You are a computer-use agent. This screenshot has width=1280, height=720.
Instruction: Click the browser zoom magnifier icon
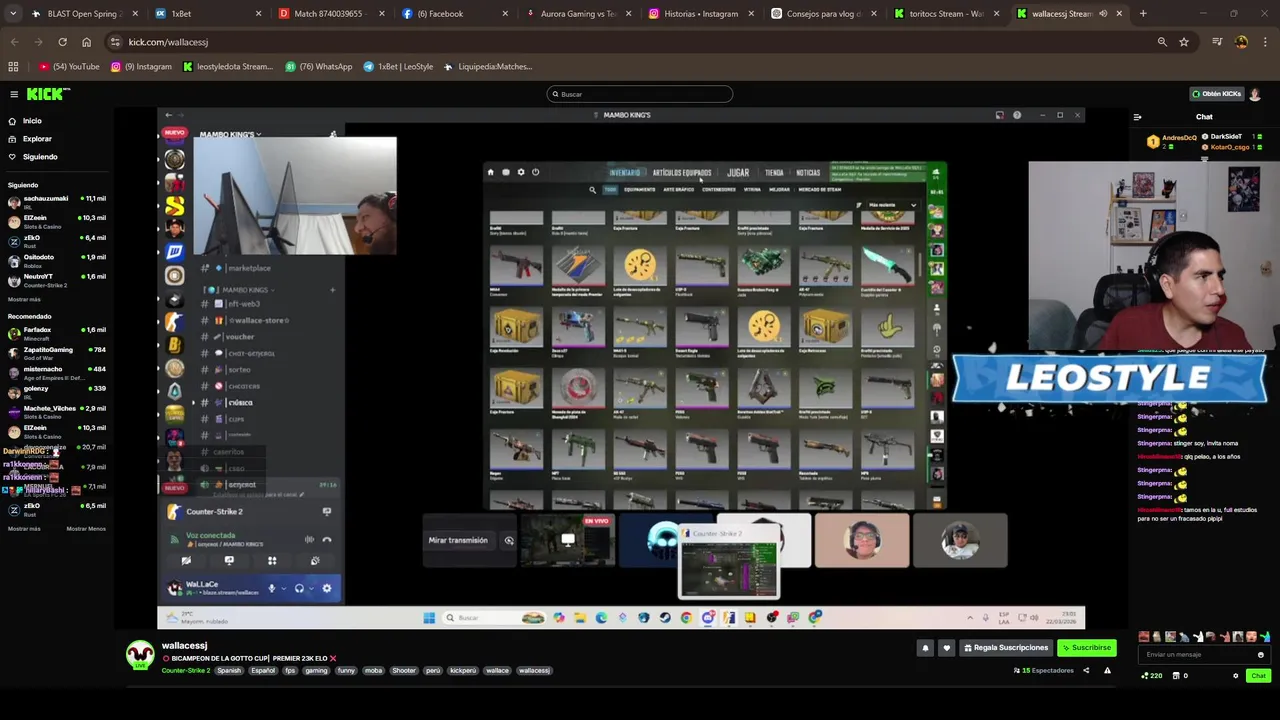1162,42
